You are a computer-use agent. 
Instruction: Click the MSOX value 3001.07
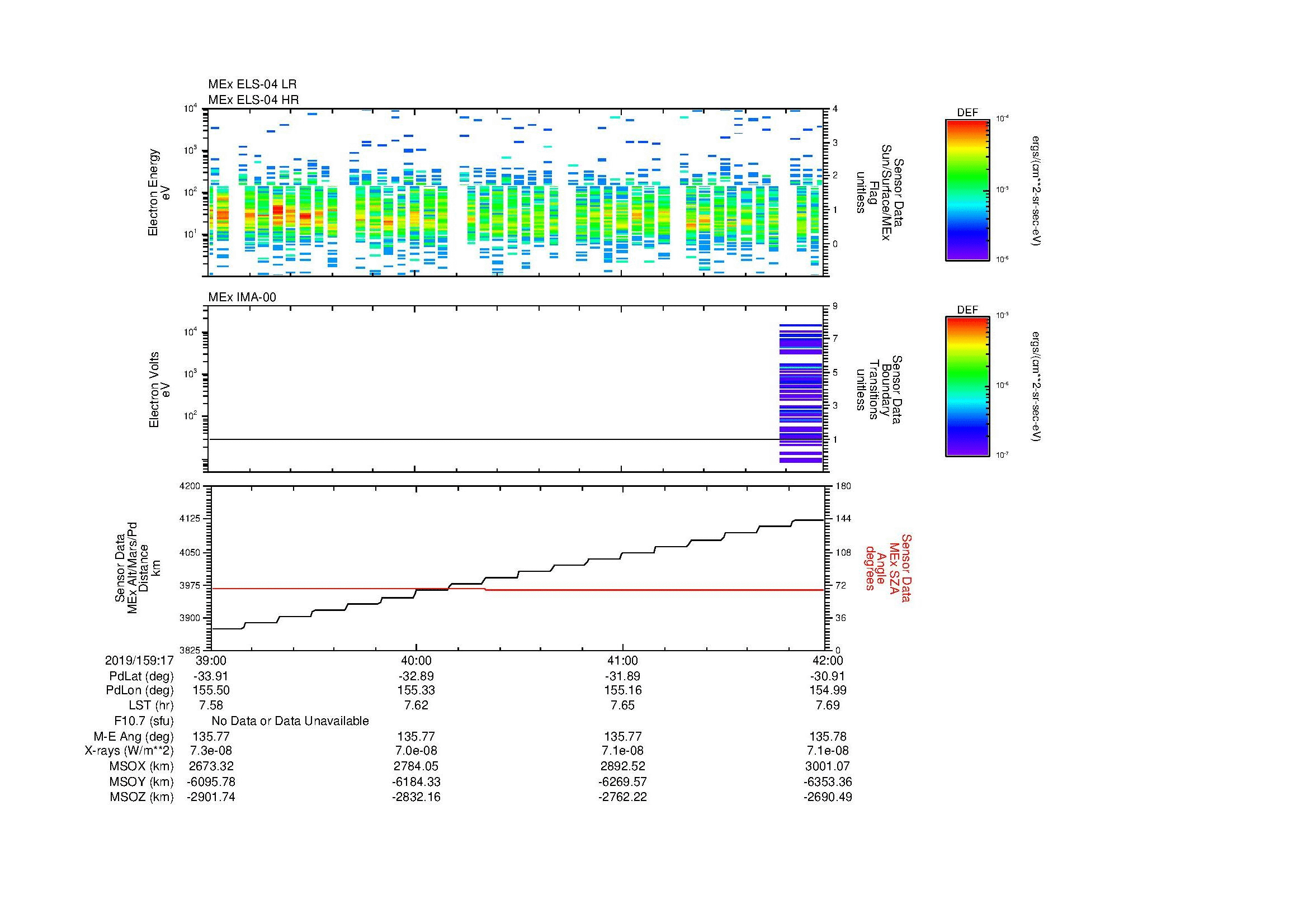[x=828, y=766]
